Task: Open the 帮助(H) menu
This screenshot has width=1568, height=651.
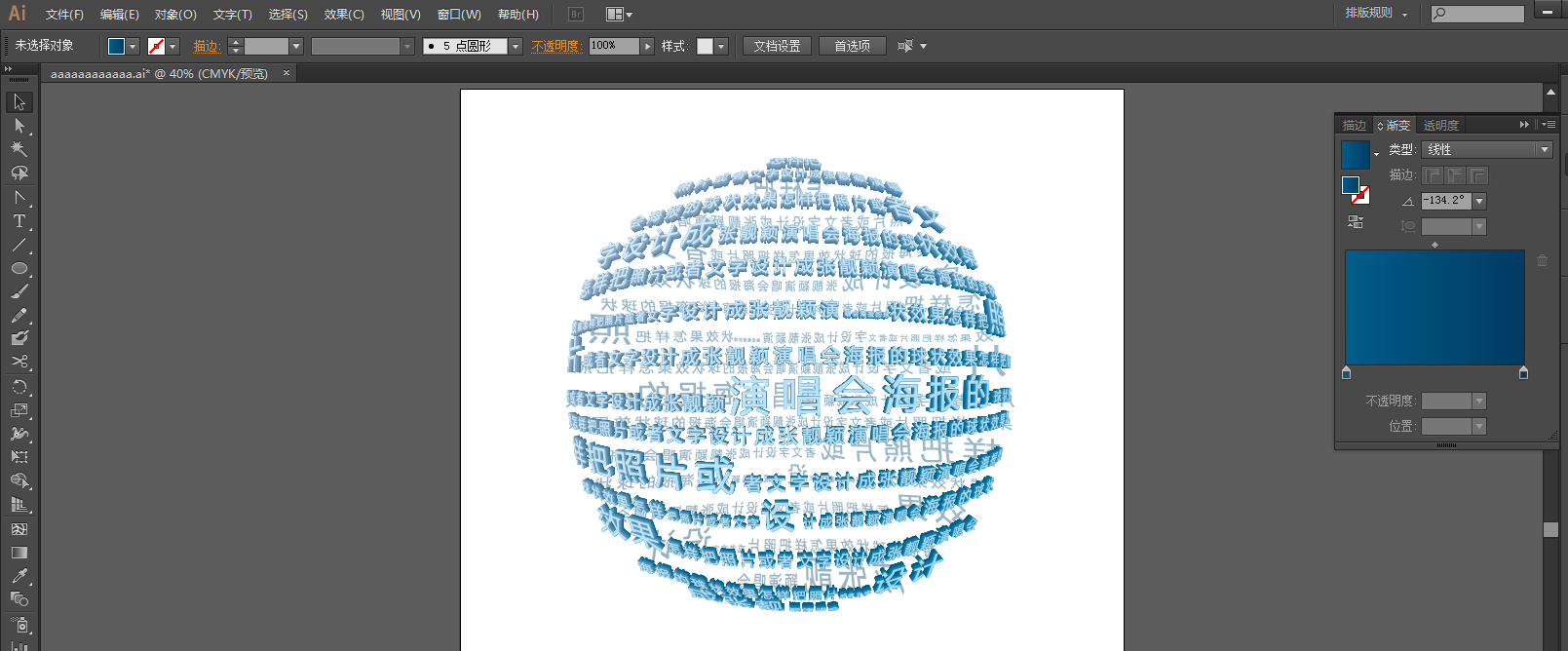Action: click(x=517, y=15)
